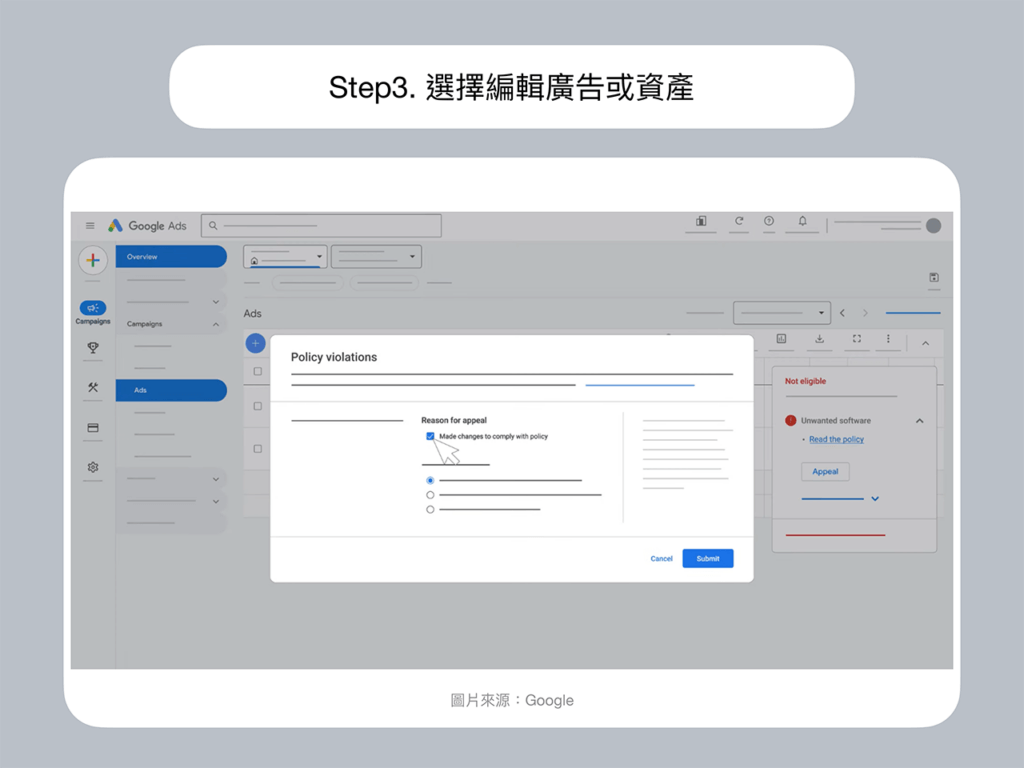Click the multicolor plus Create button
Screen dimensions: 1024x768
point(92,260)
